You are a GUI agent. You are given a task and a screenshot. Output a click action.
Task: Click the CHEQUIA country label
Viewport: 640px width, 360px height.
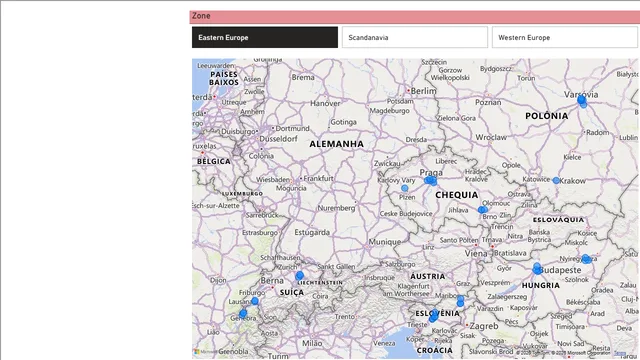point(456,195)
